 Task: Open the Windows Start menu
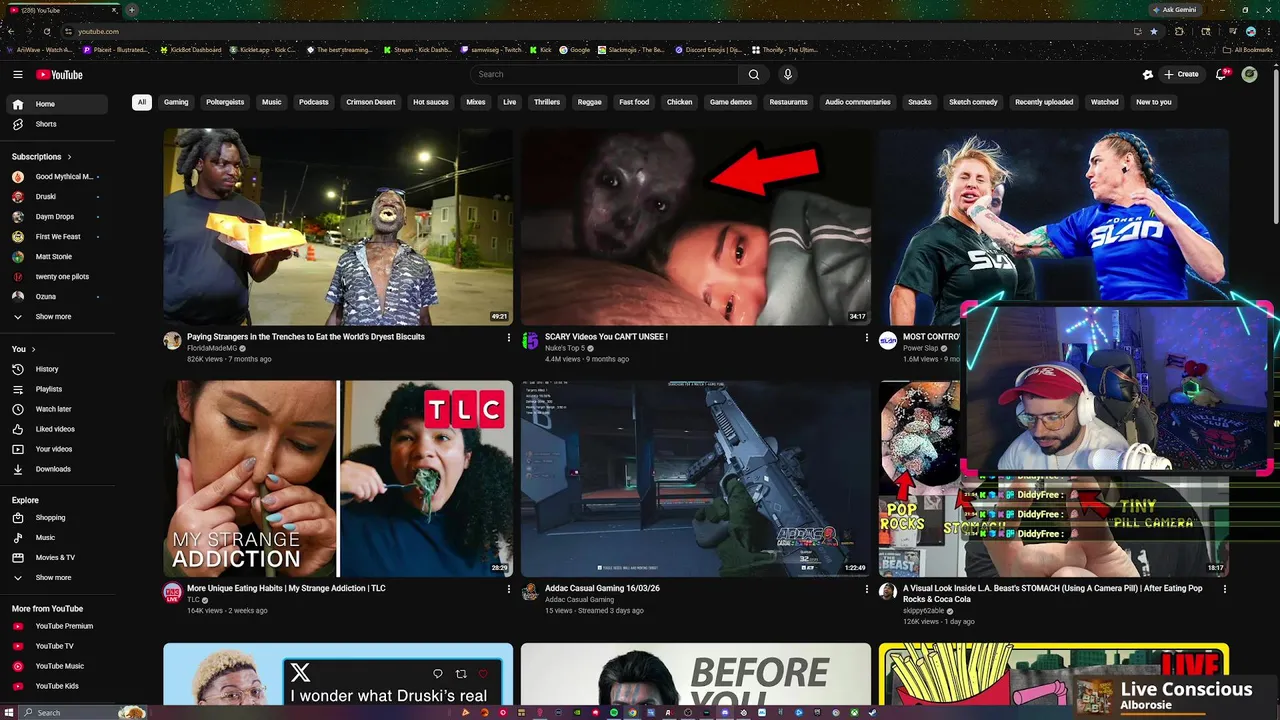pyautogui.click(x=10, y=712)
